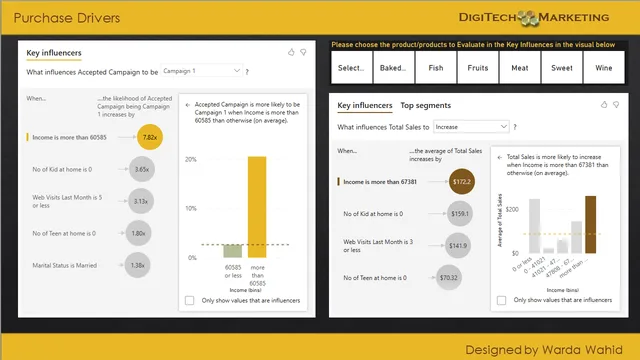Select the $159.1 influencer bubble
Viewport: 640px width, 360px height.
click(x=460, y=213)
